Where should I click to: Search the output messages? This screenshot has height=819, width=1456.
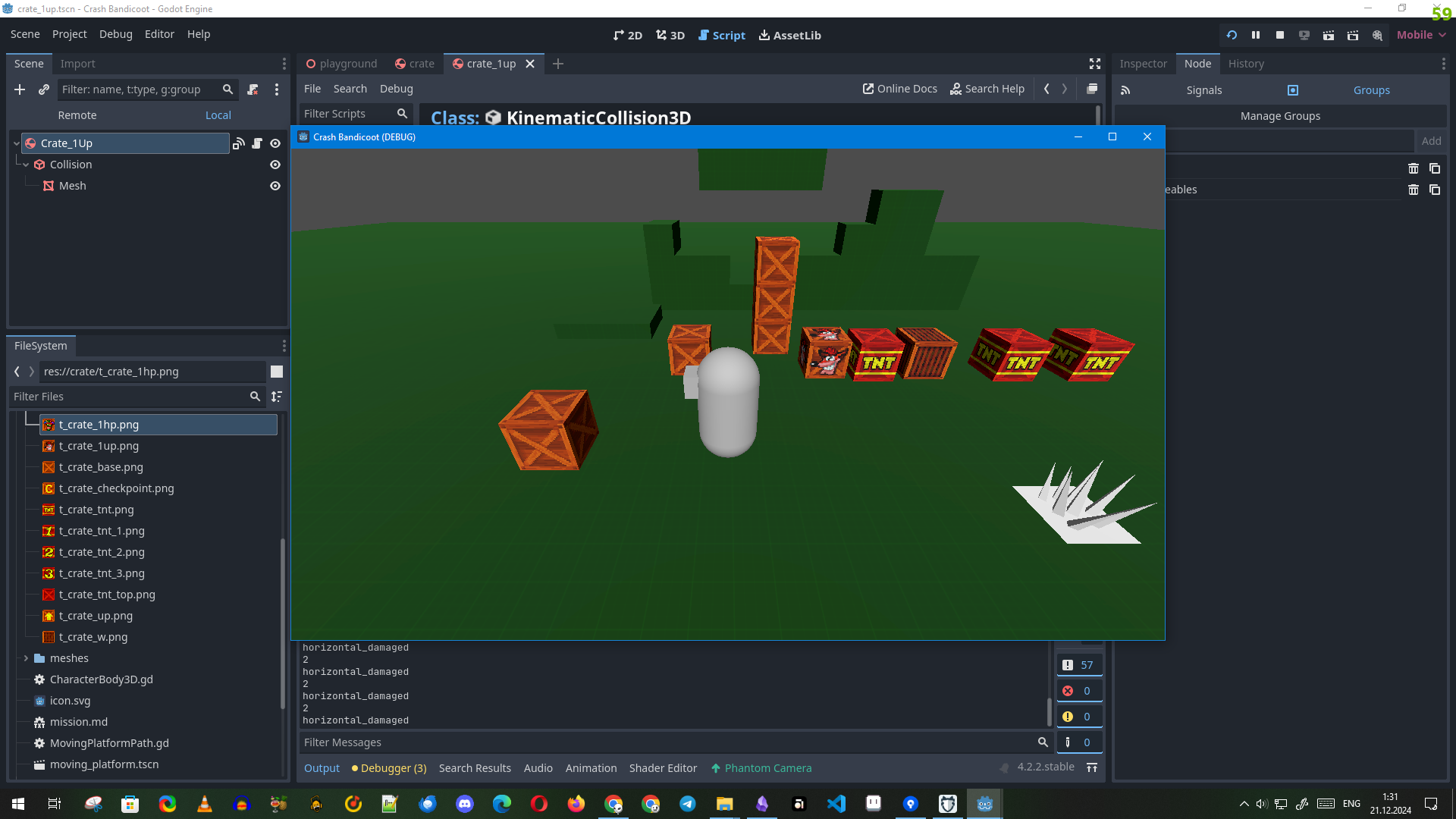pyautogui.click(x=1043, y=742)
